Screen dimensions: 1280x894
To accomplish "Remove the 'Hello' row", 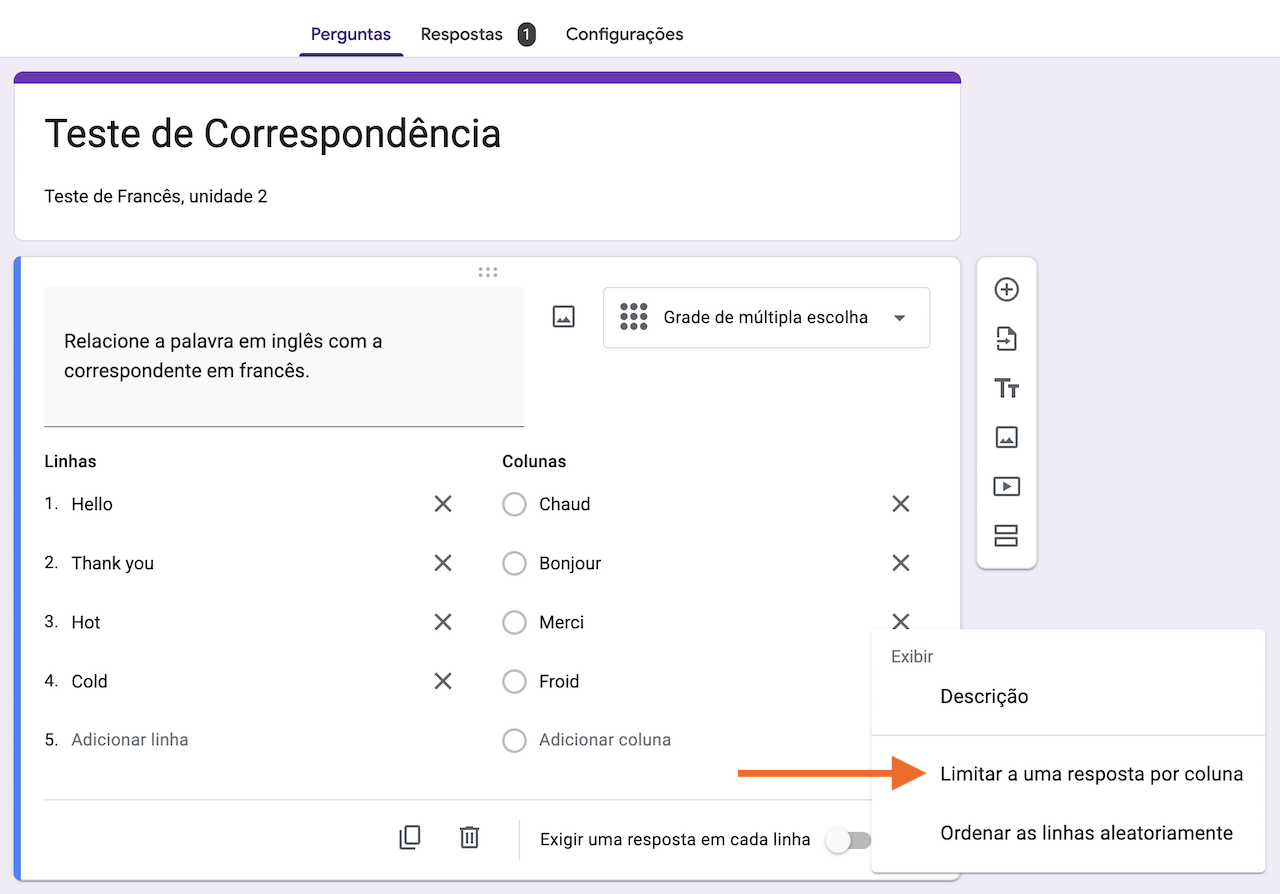I will [x=443, y=504].
